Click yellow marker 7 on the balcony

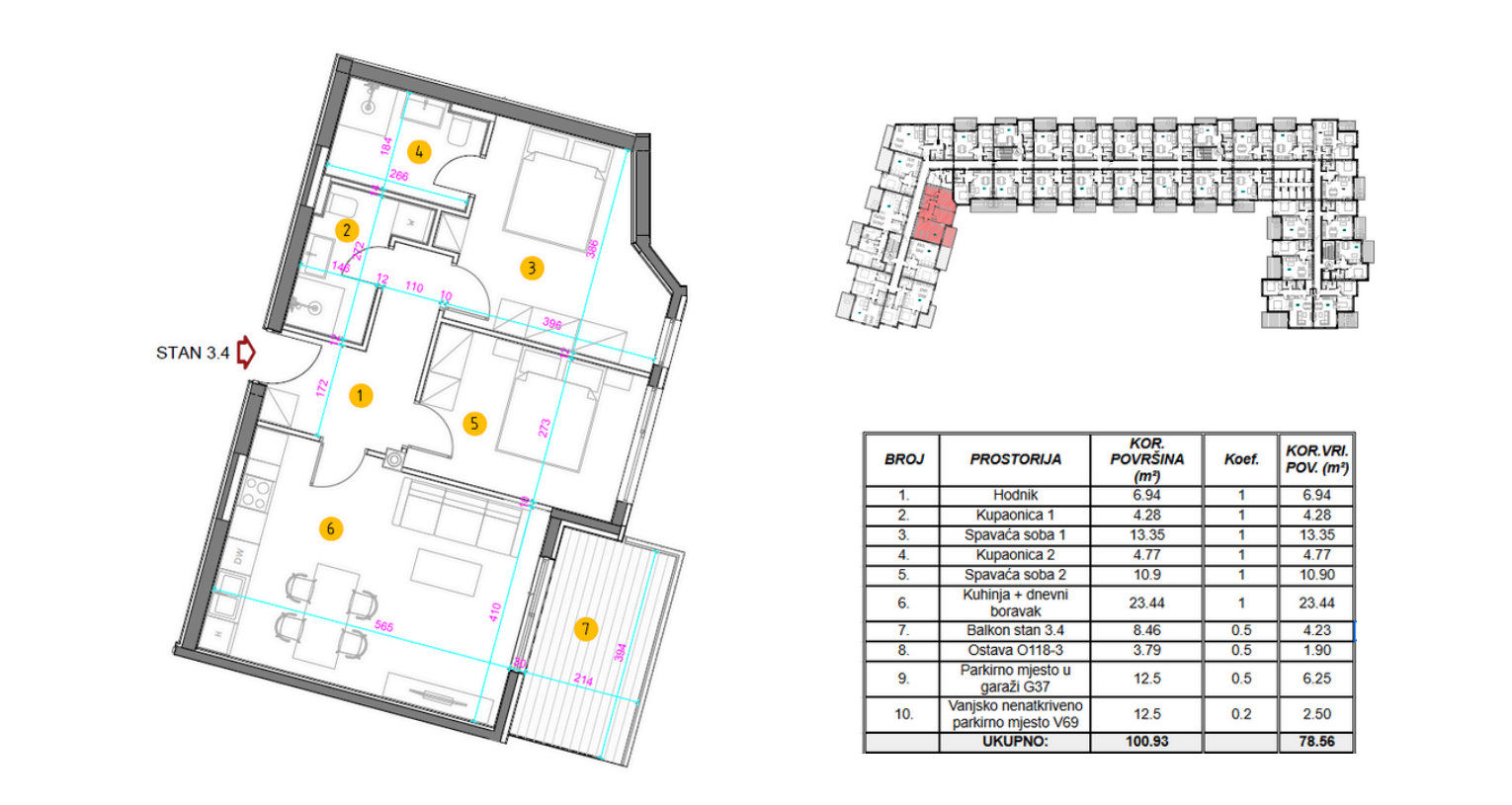click(585, 629)
